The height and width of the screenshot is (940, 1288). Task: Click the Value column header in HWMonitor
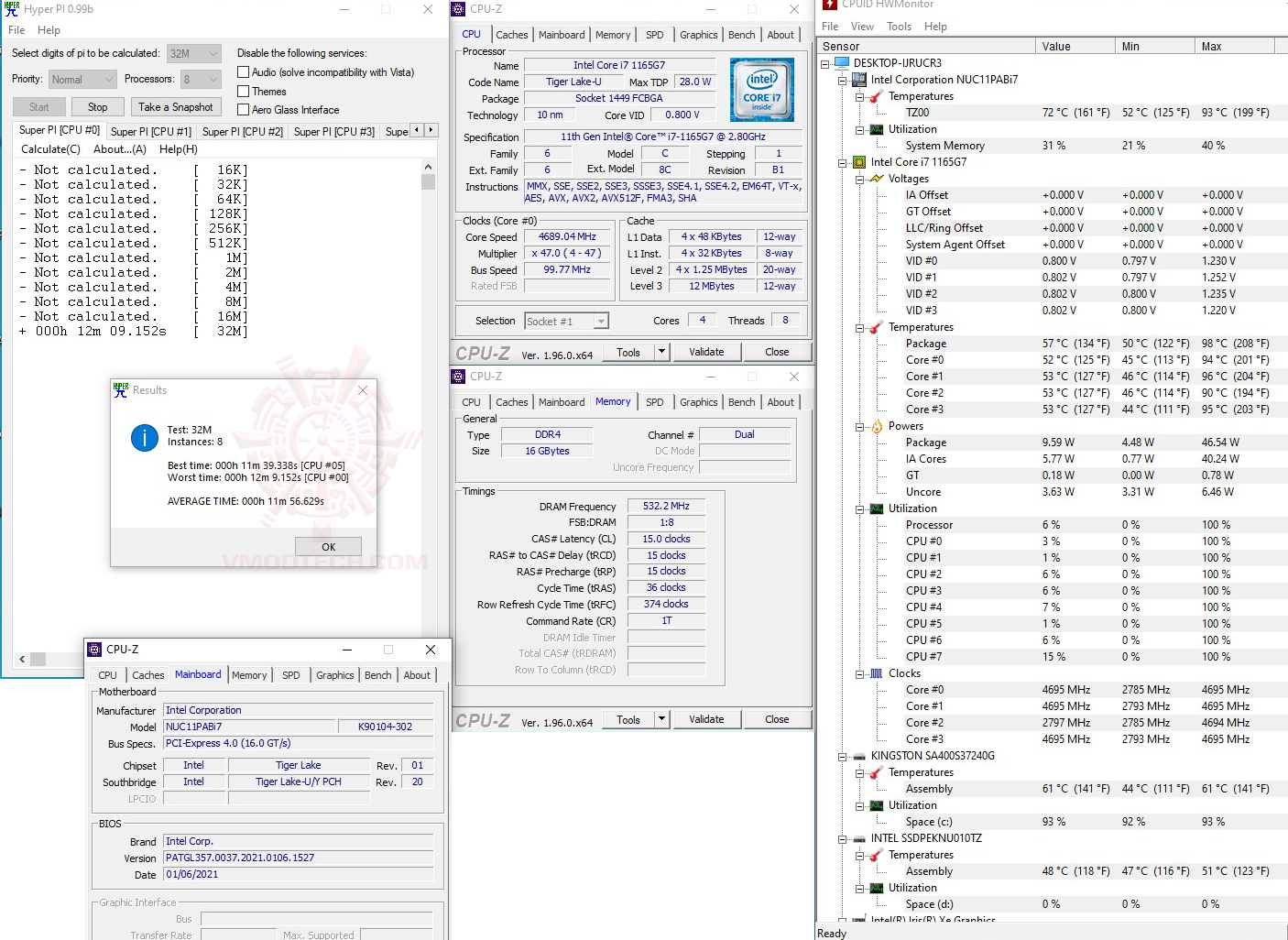[1075, 46]
